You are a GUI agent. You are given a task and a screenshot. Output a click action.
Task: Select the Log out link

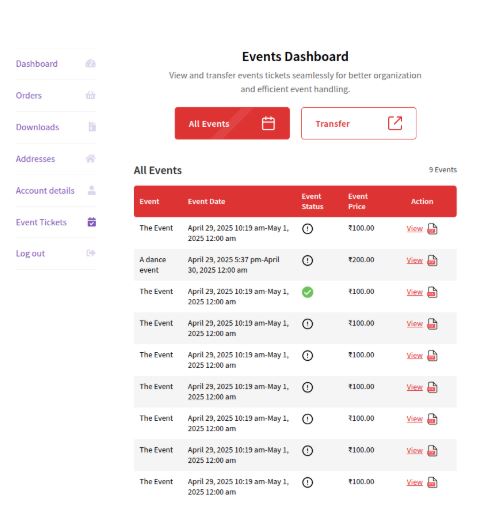pyautogui.click(x=30, y=253)
